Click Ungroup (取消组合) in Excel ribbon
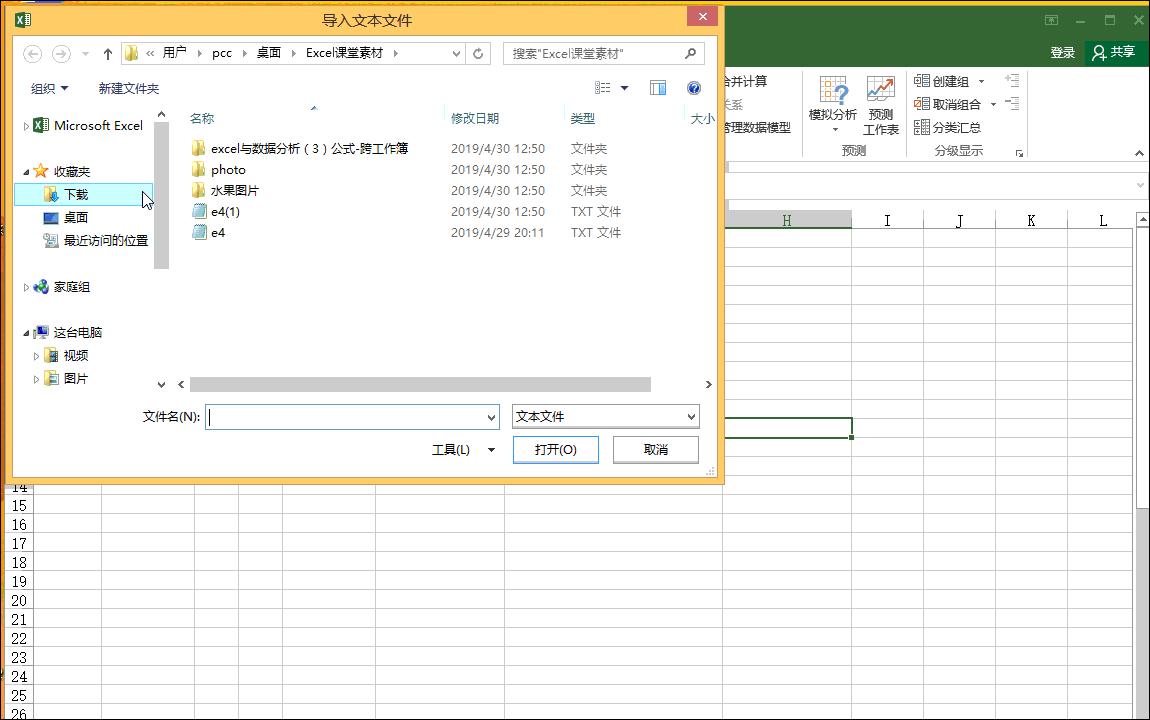 (948, 104)
